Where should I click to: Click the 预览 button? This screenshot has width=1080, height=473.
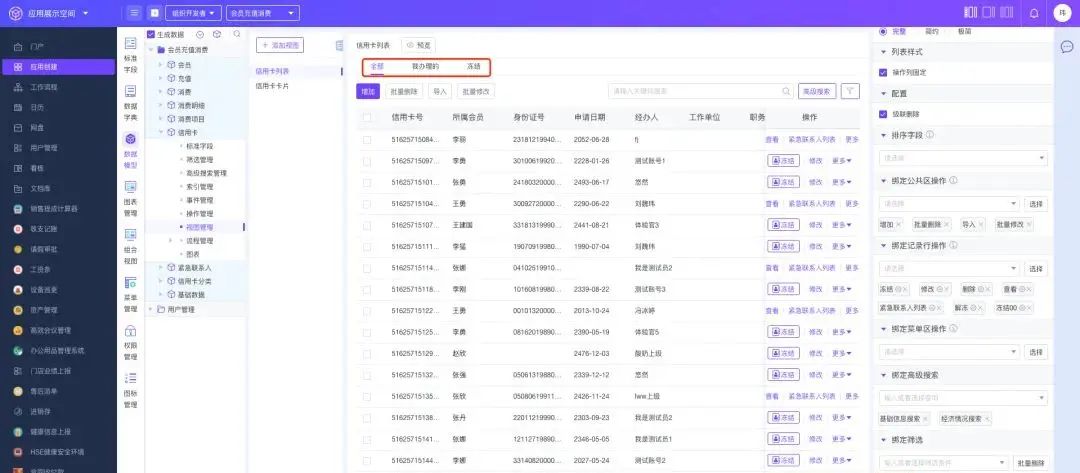click(x=418, y=45)
